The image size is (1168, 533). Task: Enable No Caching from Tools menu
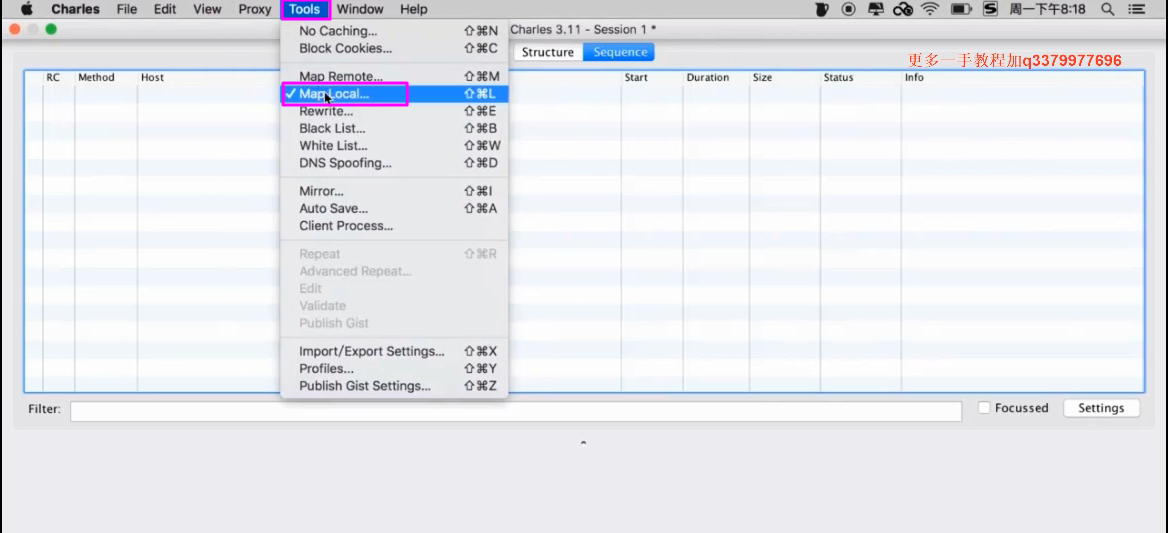(338, 31)
